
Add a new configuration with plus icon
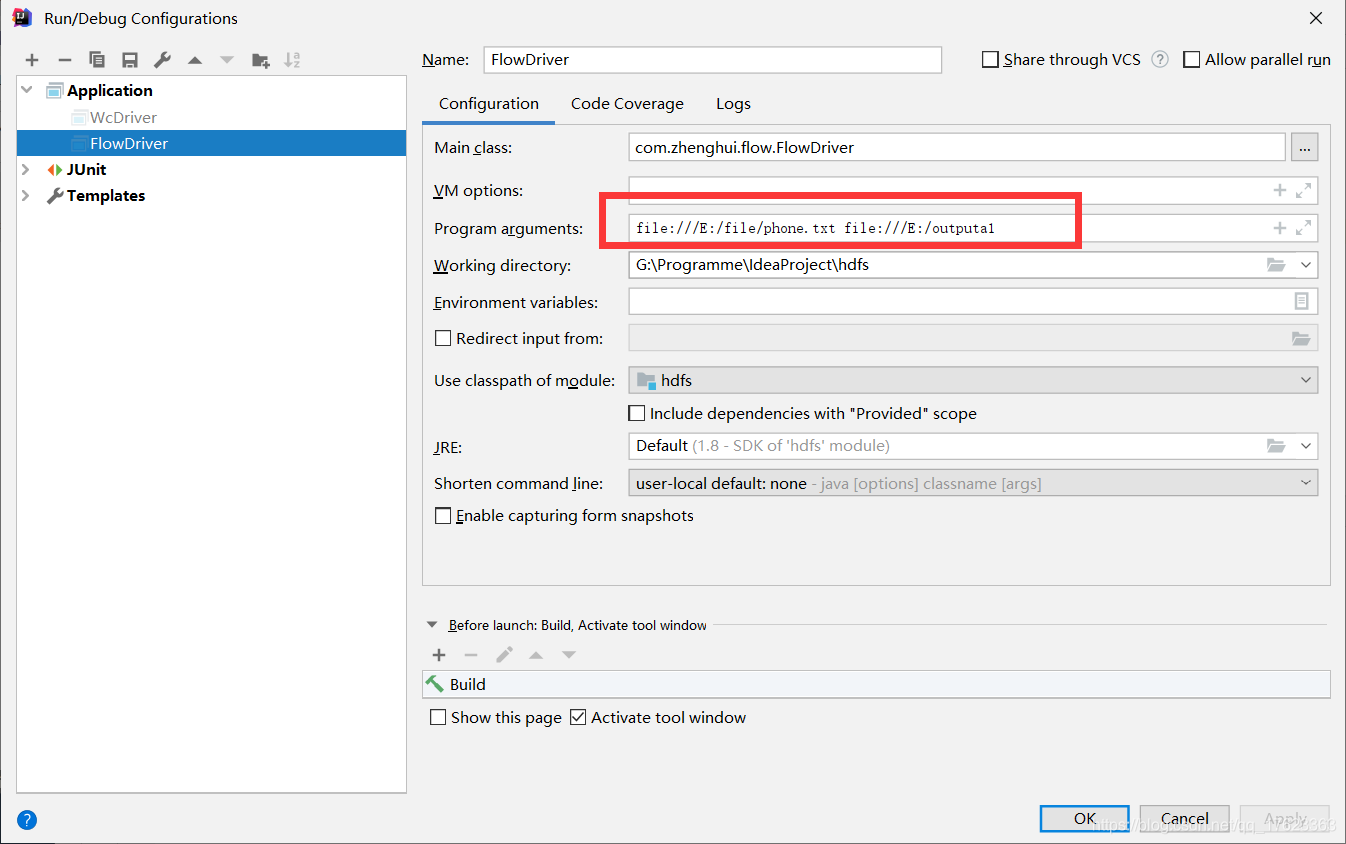32,60
